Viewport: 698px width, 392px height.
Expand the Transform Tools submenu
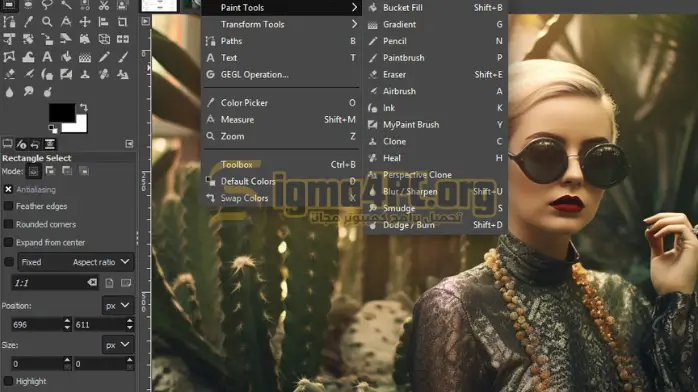point(281,24)
